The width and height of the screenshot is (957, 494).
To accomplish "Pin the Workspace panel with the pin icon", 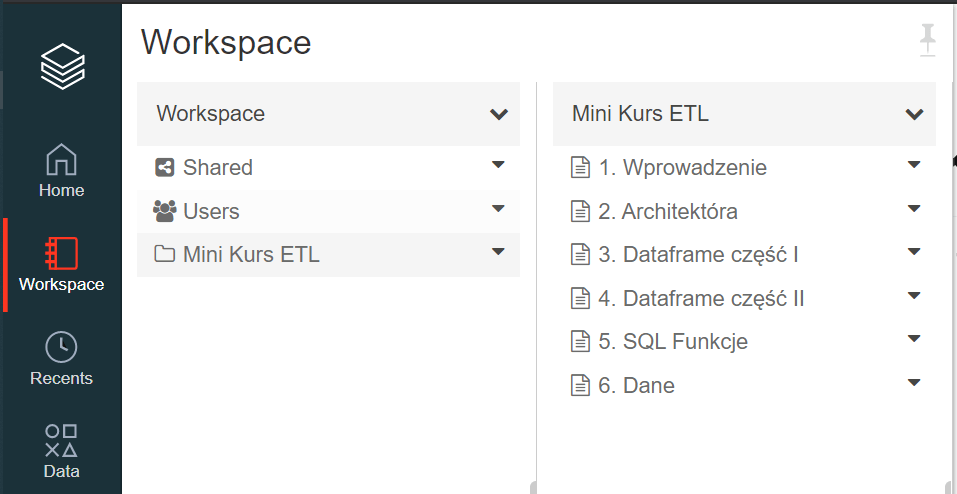I will [x=928, y=41].
